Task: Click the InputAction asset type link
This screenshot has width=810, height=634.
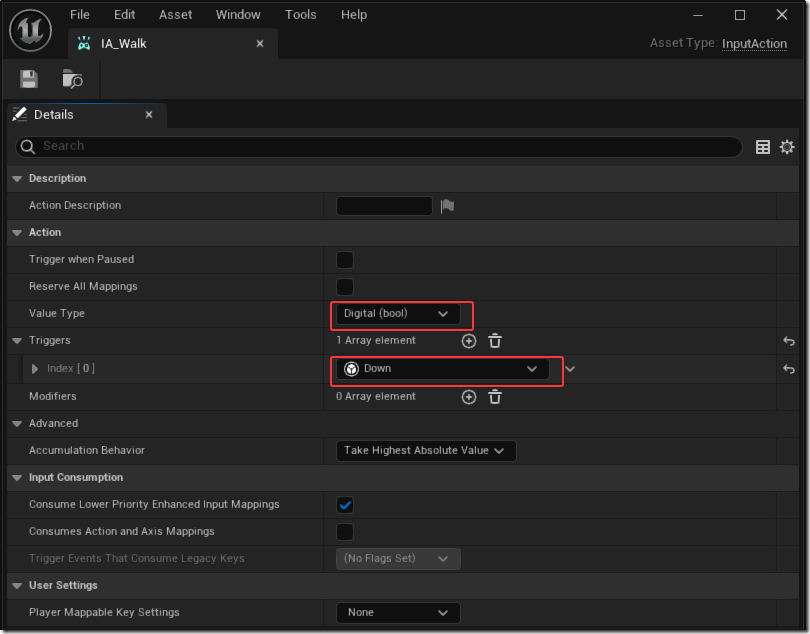Action: 754,43
